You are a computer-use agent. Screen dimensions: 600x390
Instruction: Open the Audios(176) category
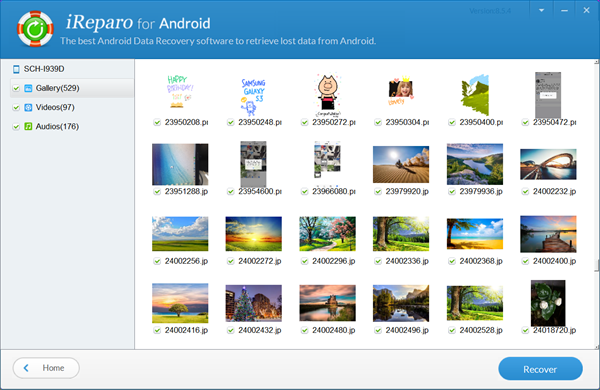pyautogui.click(x=57, y=127)
